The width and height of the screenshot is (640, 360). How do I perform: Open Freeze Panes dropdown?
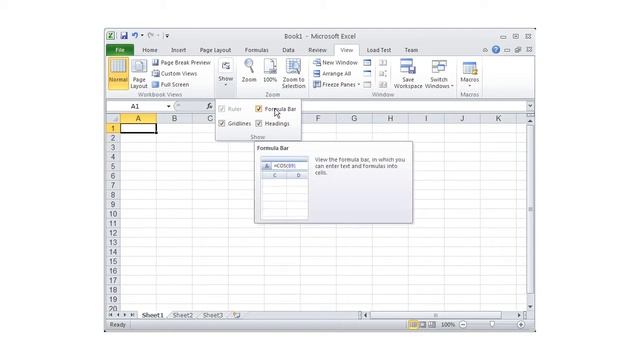click(x=336, y=84)
